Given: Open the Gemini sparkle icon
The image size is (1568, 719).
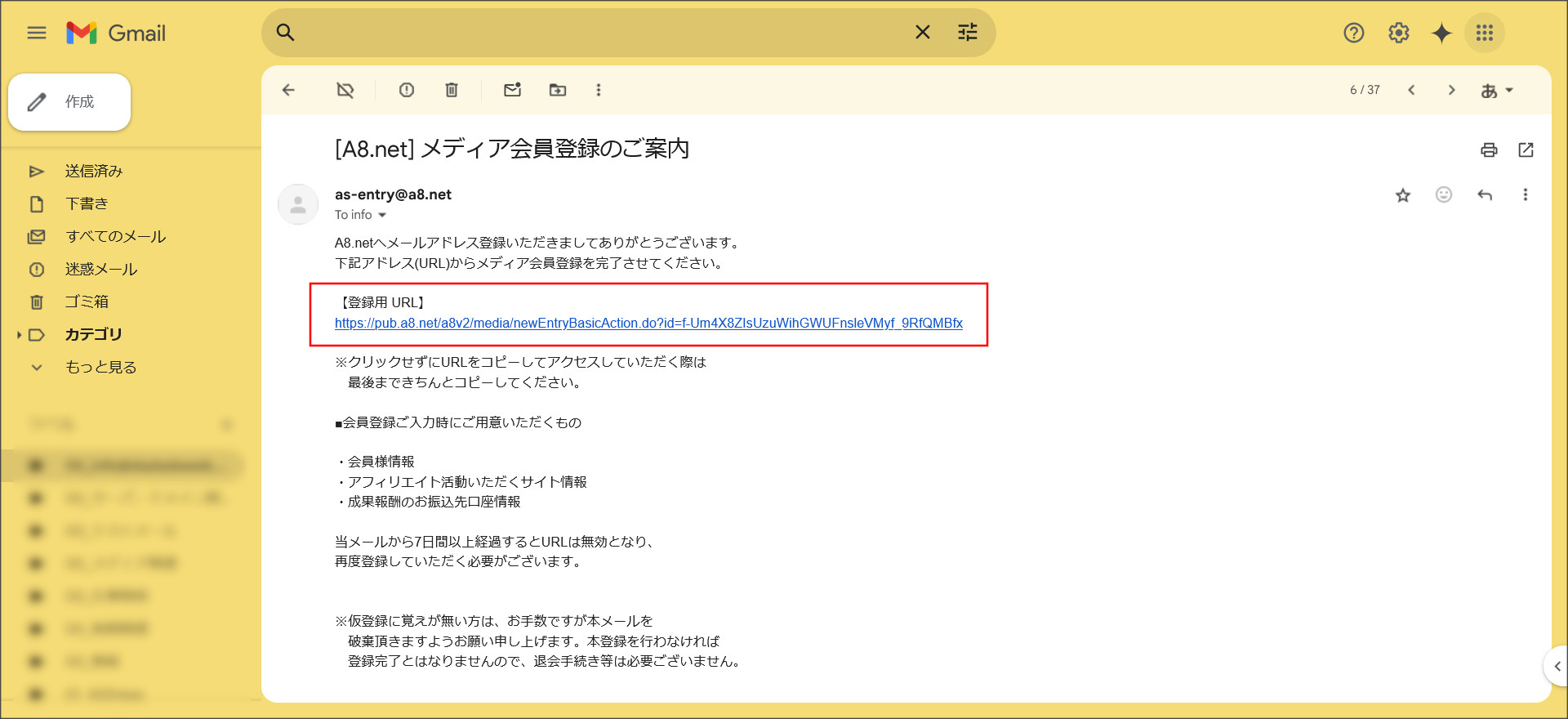Looking at the screenshot, I should (1442, 33).
